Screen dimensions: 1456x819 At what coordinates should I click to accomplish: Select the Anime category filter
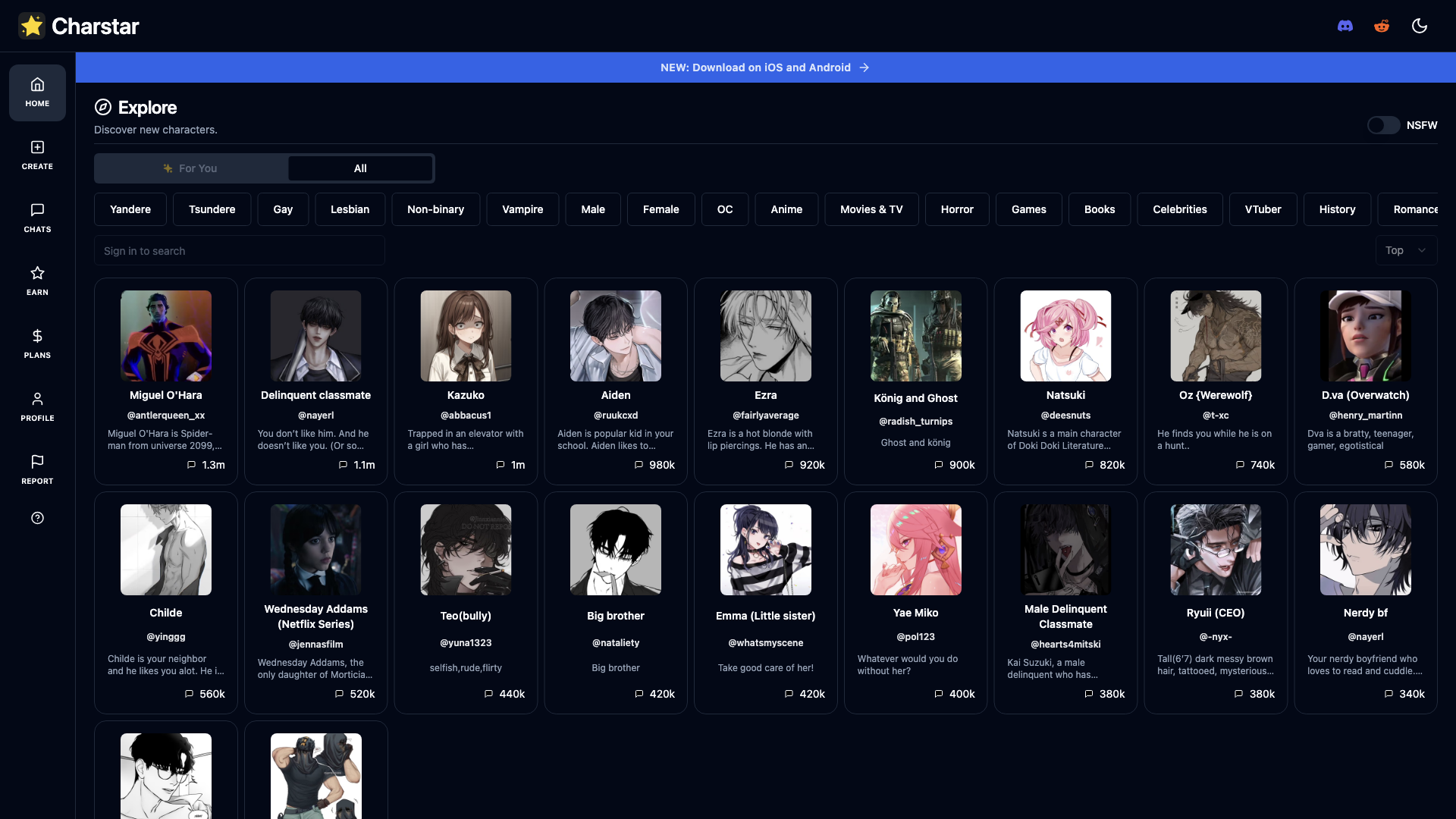click(786, 209)
